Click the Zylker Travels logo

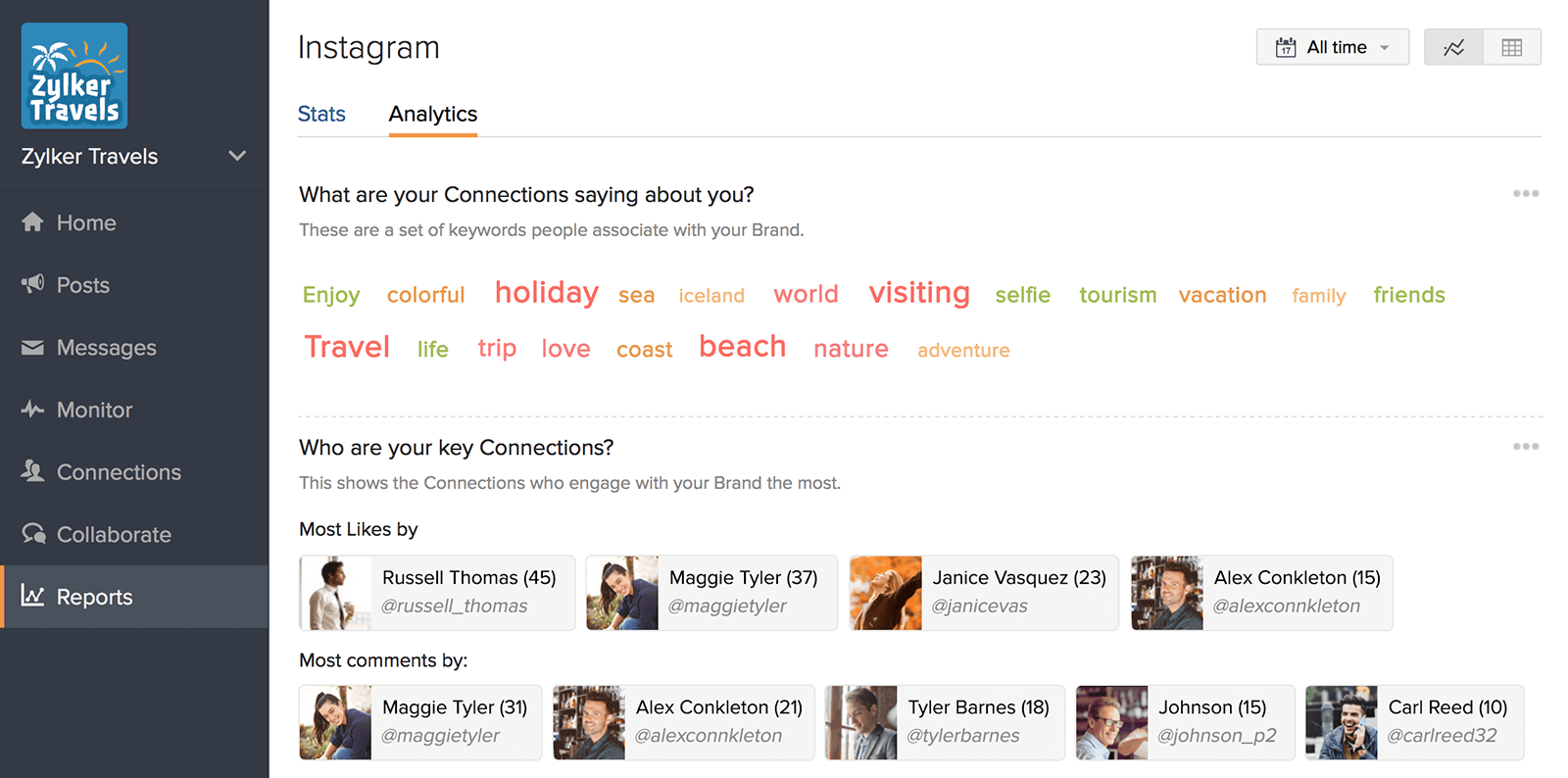74,76
